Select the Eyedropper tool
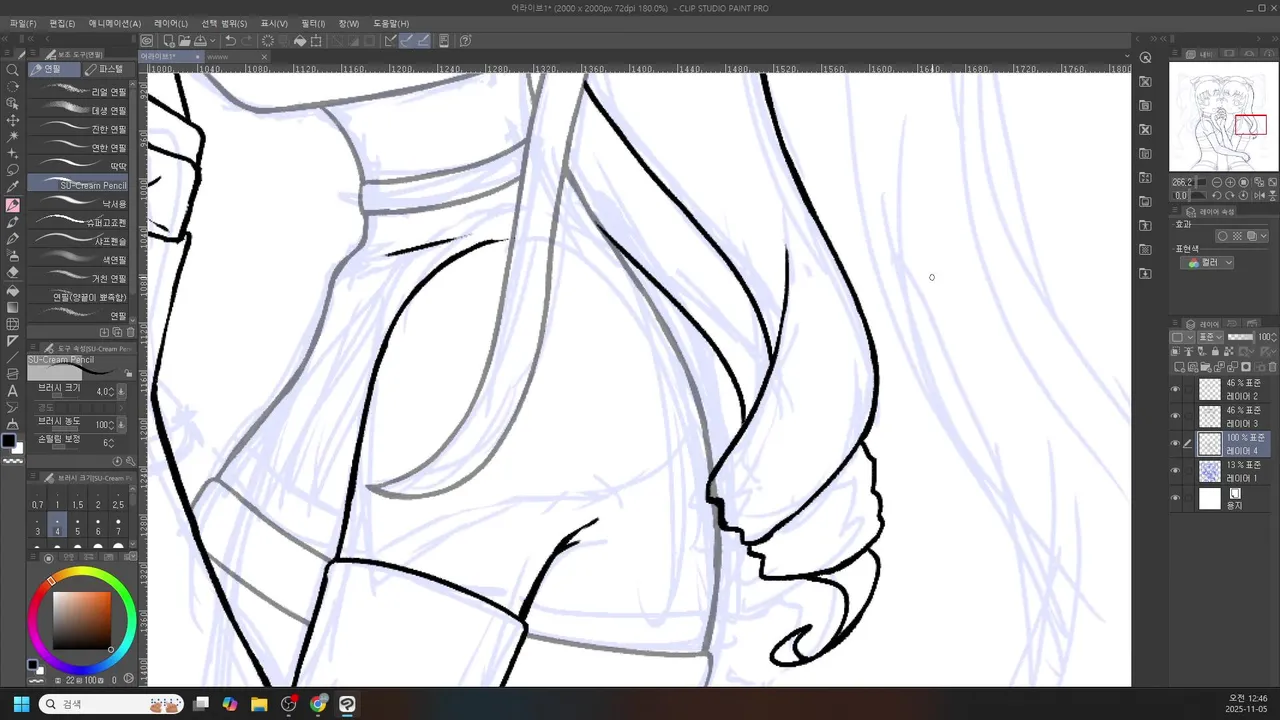Viewport: 1280px width, 720px height. coord(13,187)
